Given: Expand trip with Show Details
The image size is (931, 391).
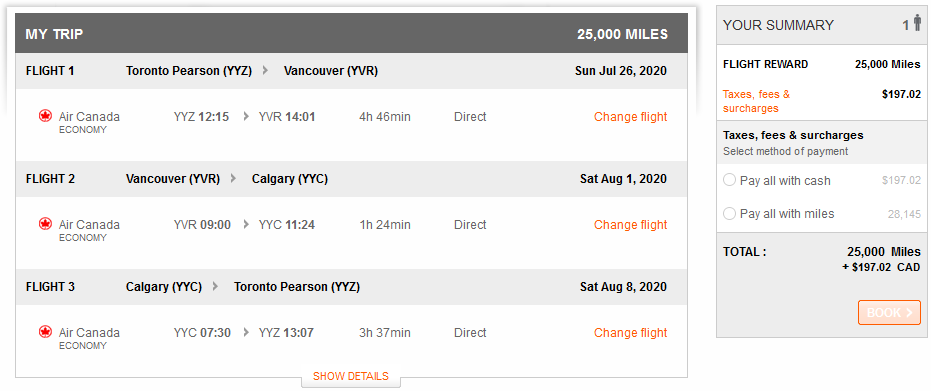Looking at the screenshot, I should 351,376.
